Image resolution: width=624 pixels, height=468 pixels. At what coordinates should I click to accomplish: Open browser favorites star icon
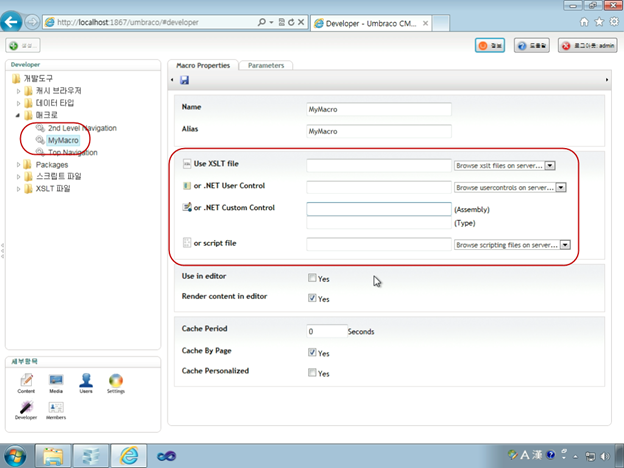click(x=599, y=22)
